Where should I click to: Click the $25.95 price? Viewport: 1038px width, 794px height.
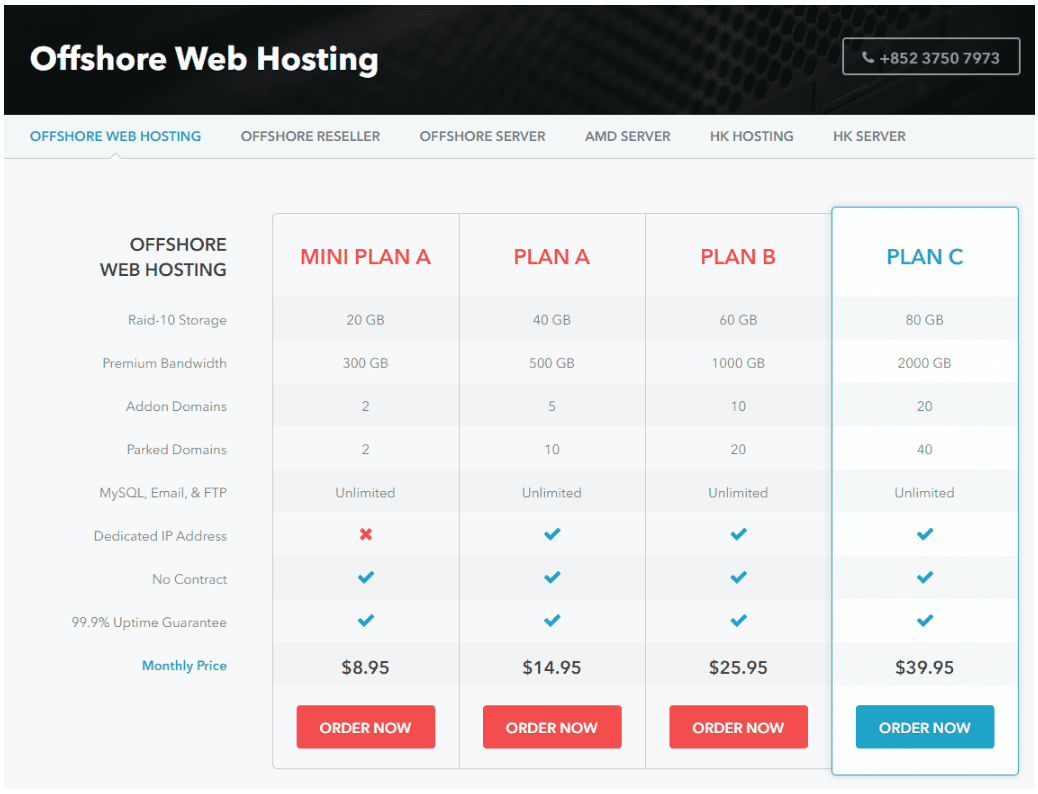pos(738,668)
